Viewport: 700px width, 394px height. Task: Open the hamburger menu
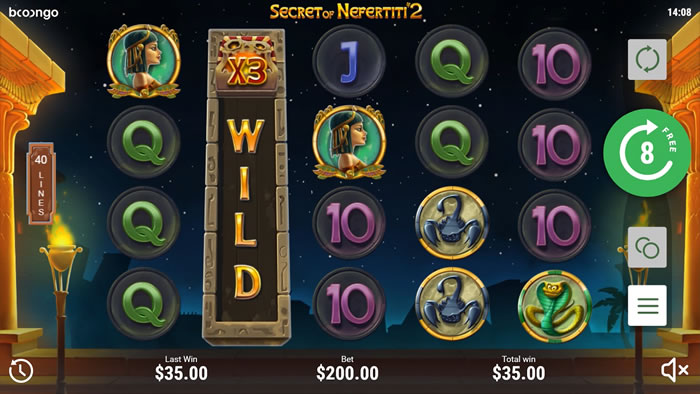(x=647, y=306)
